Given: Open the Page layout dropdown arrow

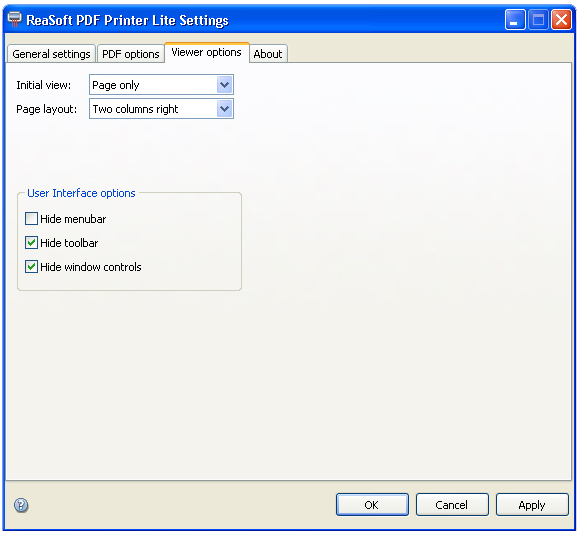Looking at the screenshot, I should pyautogui.click(x=225, y=109).
